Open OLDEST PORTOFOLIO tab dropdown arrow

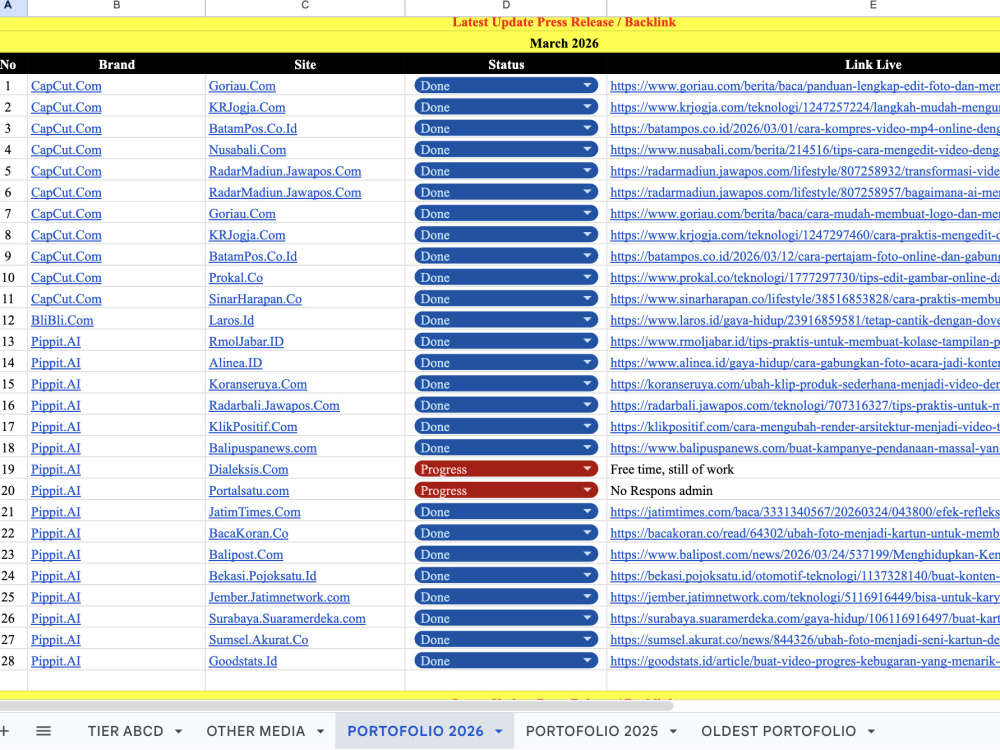coord(871,732)
